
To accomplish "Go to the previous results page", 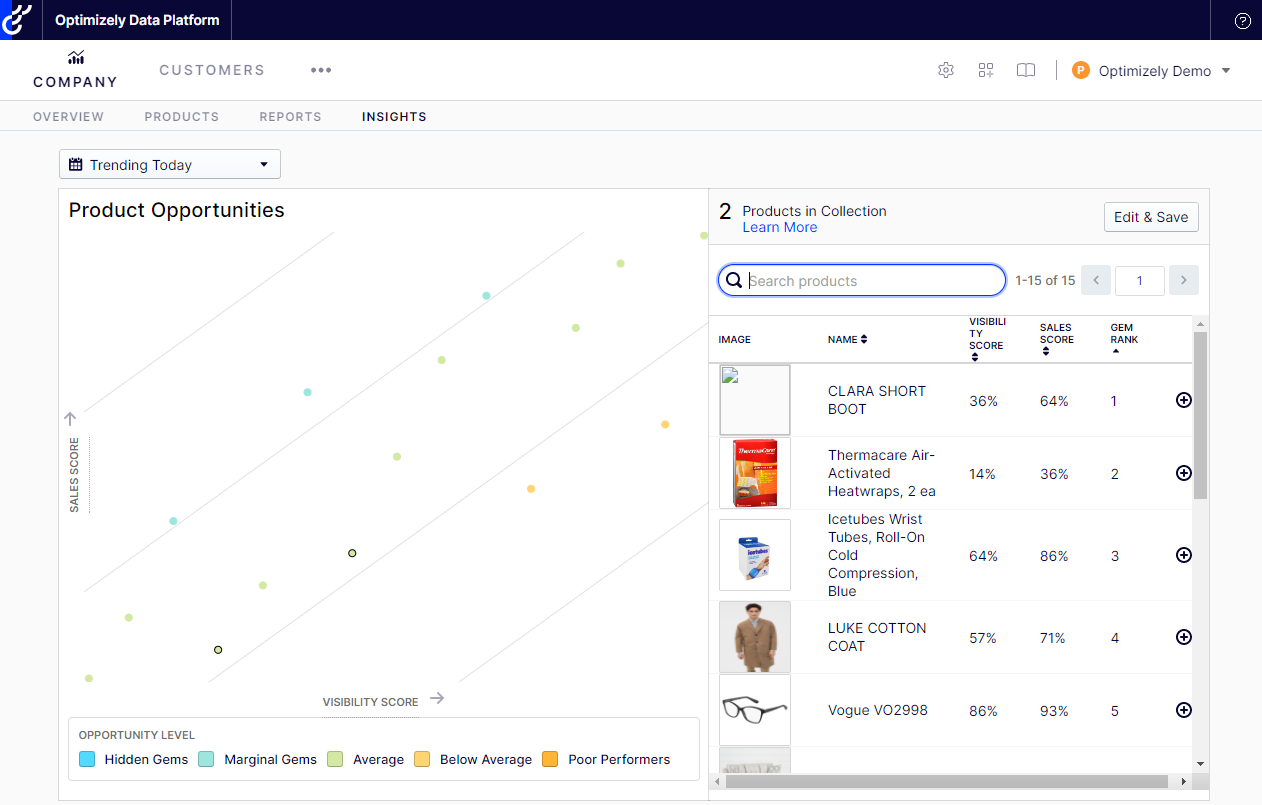I will click(1096, 281).
